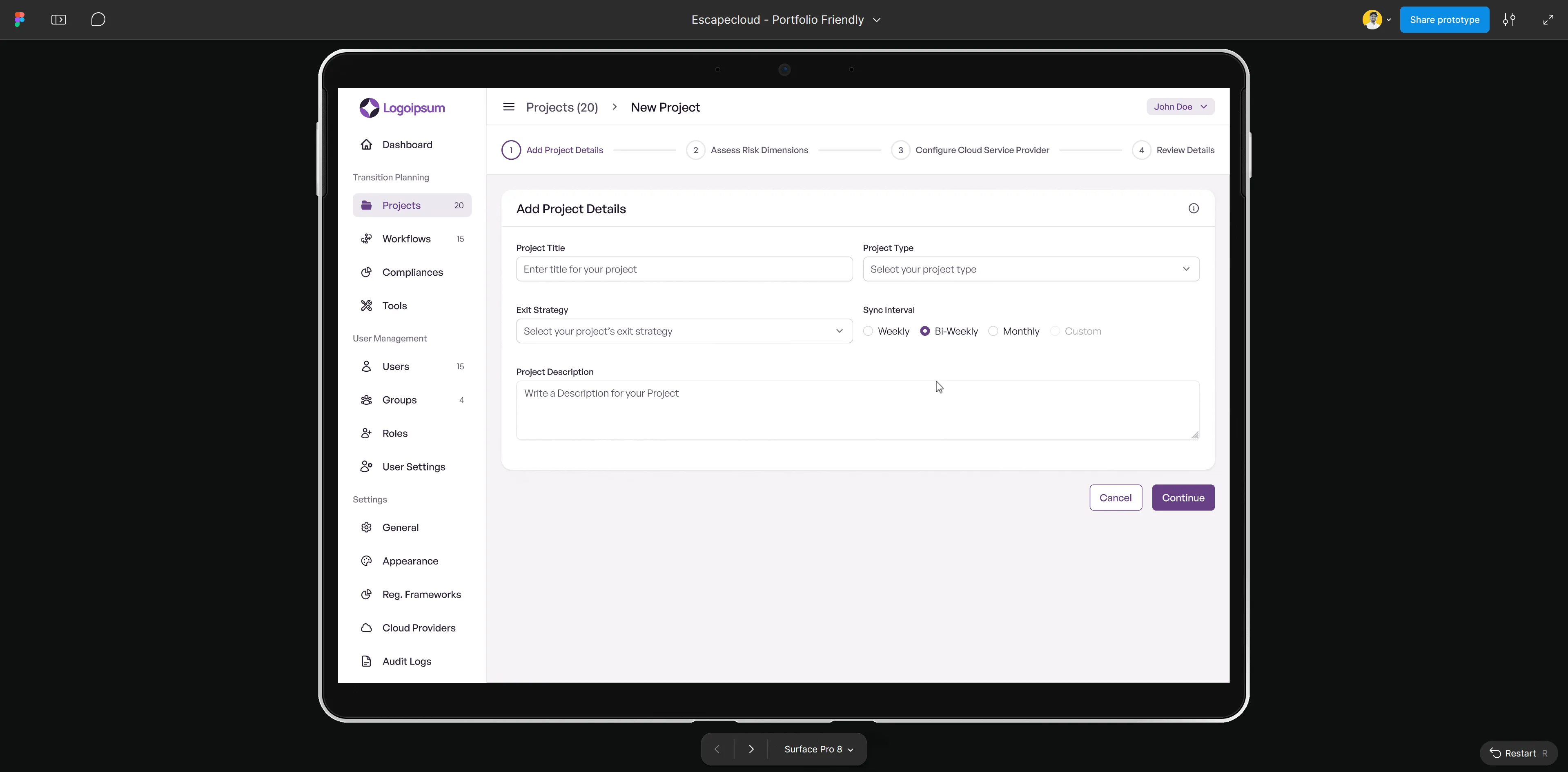Select the Weekly sync interval
The height and width of the screenshot is (772, 1568).
click(x=868, y=331)
